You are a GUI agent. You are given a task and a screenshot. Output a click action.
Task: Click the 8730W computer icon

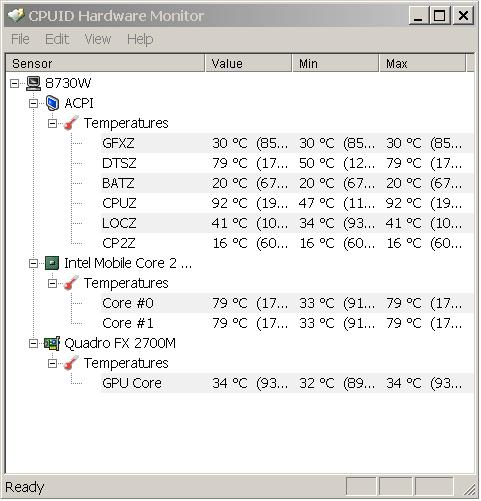click(33, 83)
